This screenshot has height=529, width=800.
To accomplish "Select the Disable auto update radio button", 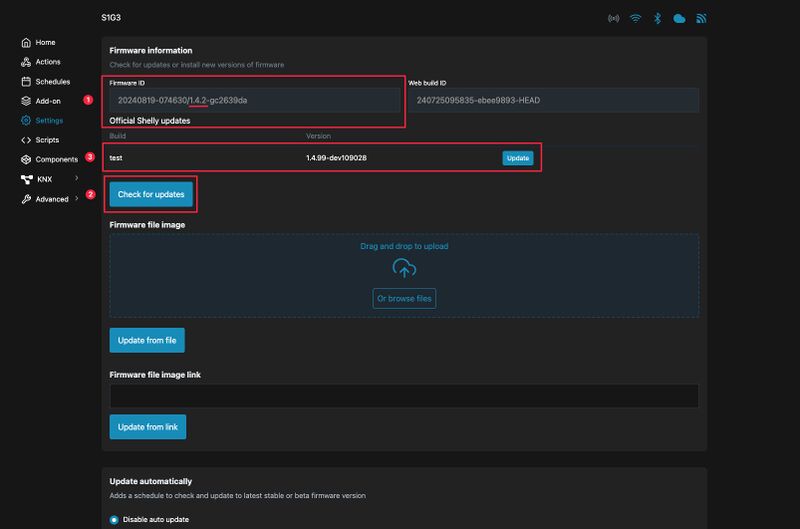I will coord(114,519).
